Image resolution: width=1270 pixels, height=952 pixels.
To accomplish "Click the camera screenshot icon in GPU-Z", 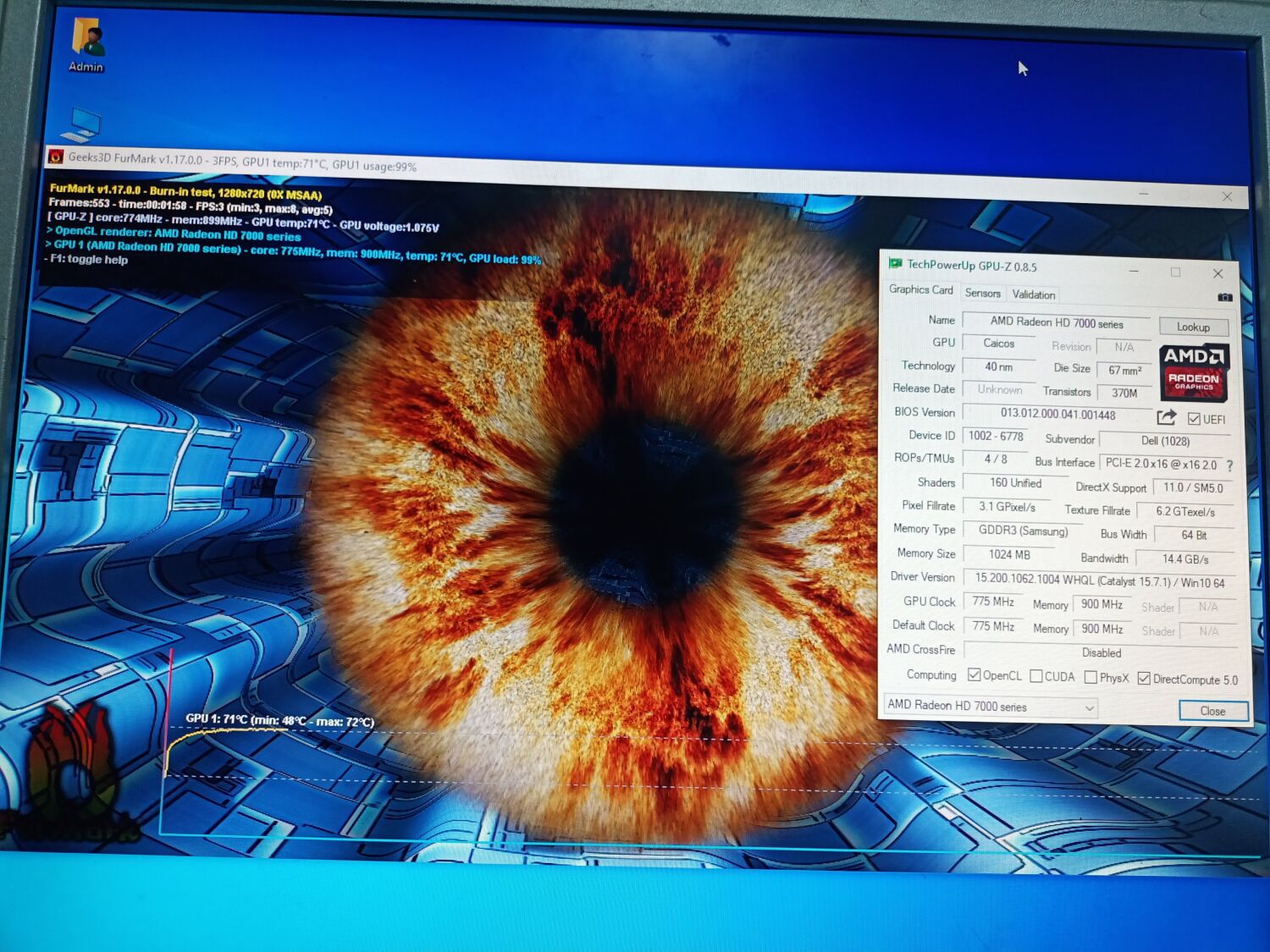I will (x=1225, y=297).
